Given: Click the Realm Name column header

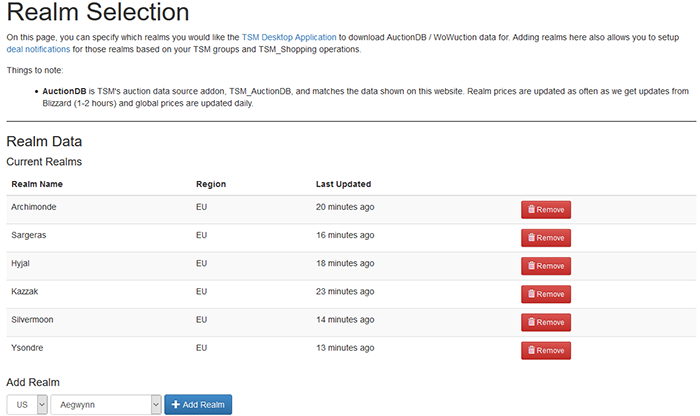Looking at the screenshot, I should (37, 184).
